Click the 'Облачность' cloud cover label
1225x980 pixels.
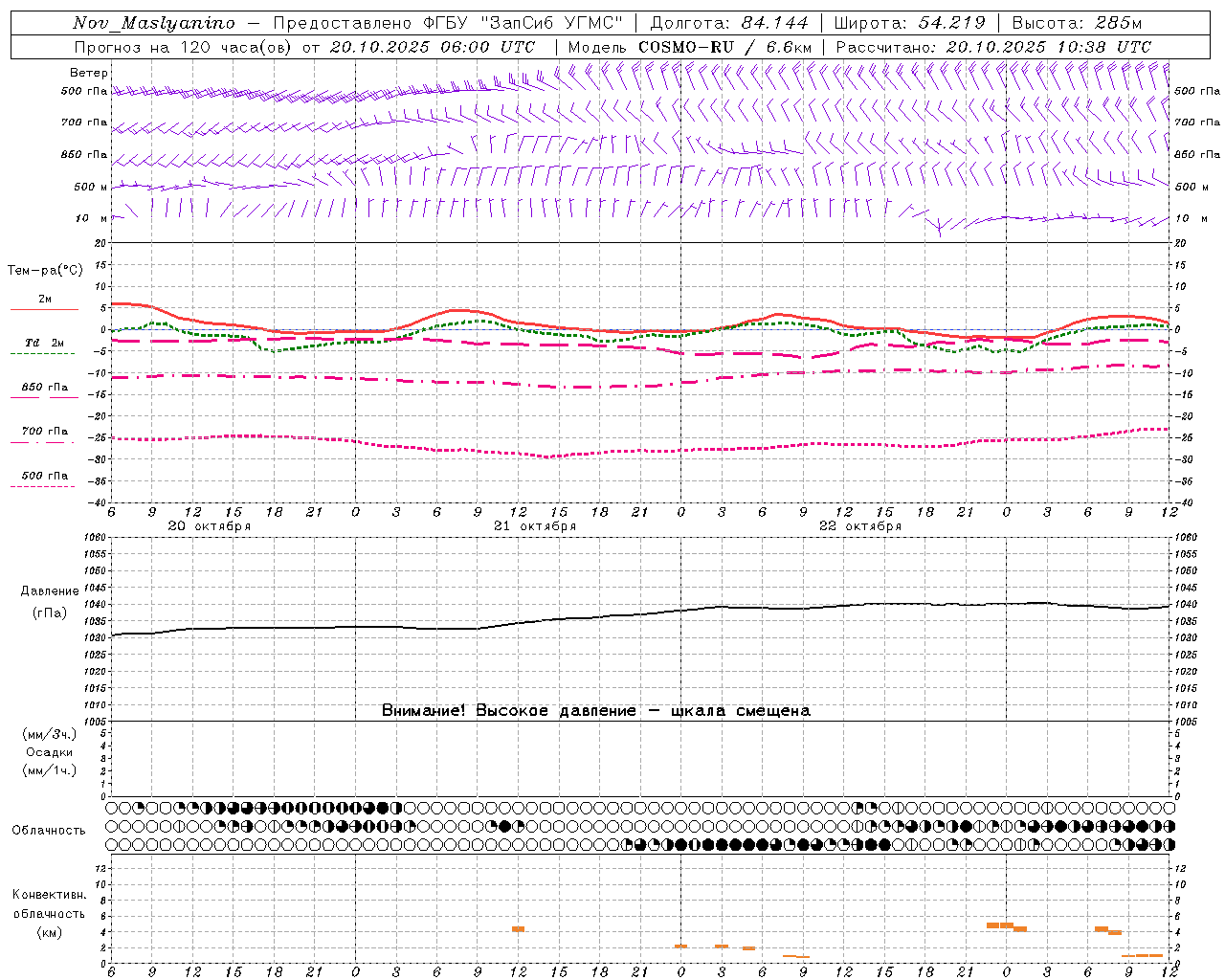pos(49,831)
